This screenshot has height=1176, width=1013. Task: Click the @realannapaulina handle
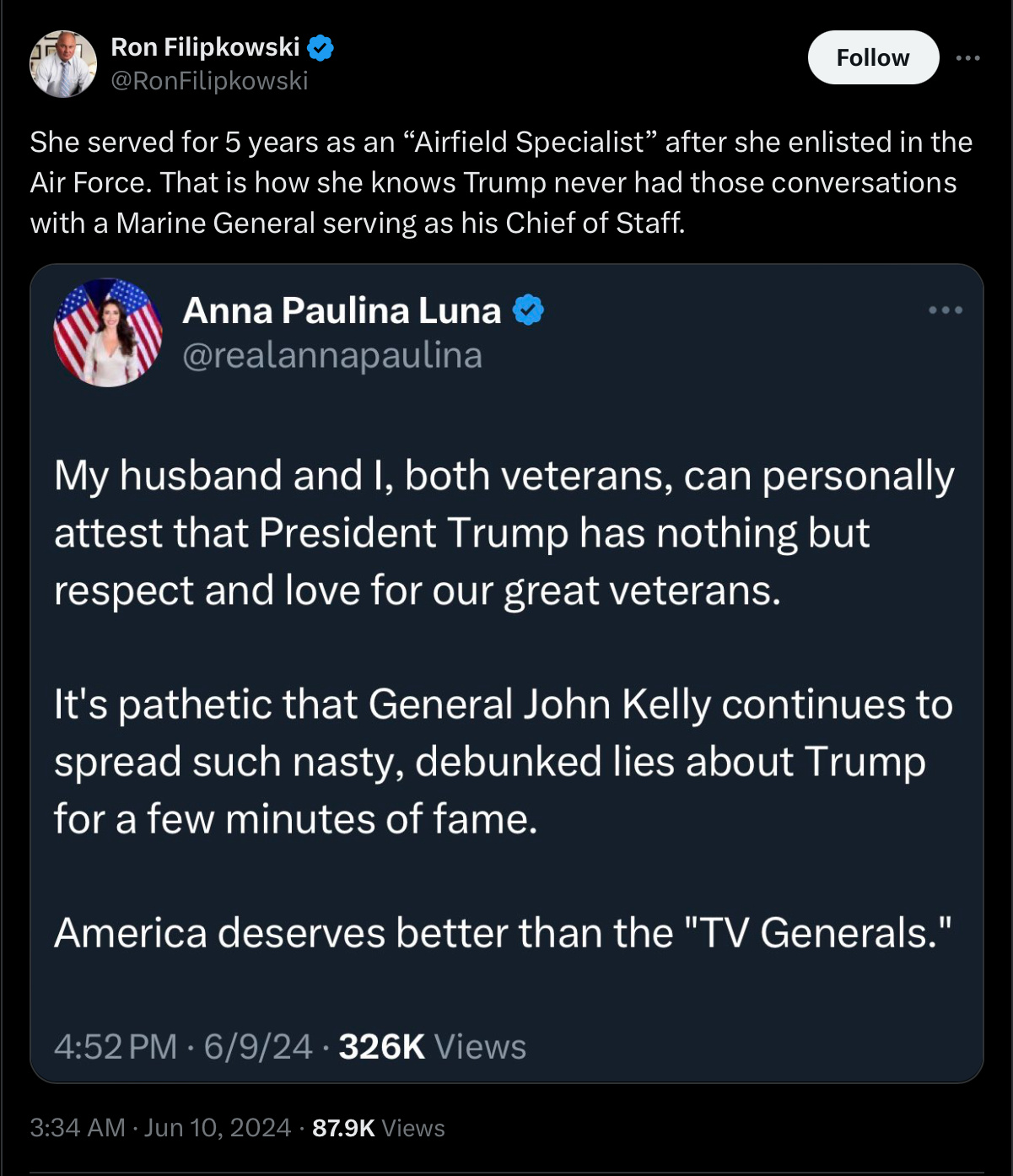332,355
